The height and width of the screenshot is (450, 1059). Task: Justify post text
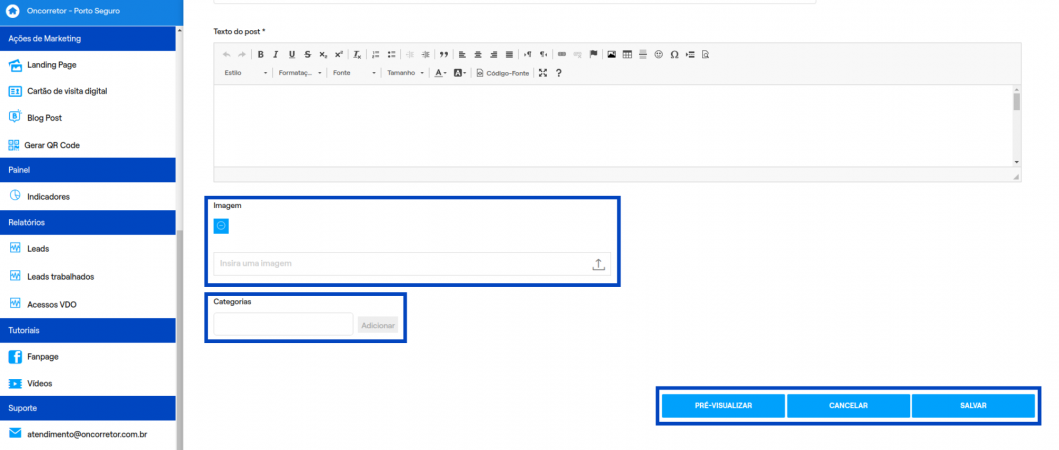[509, 55]
